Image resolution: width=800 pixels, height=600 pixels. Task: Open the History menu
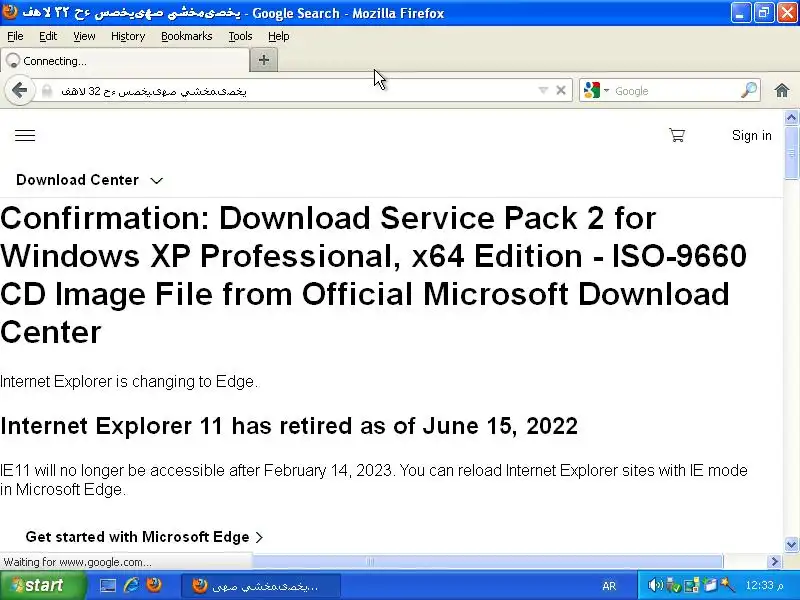128,36
